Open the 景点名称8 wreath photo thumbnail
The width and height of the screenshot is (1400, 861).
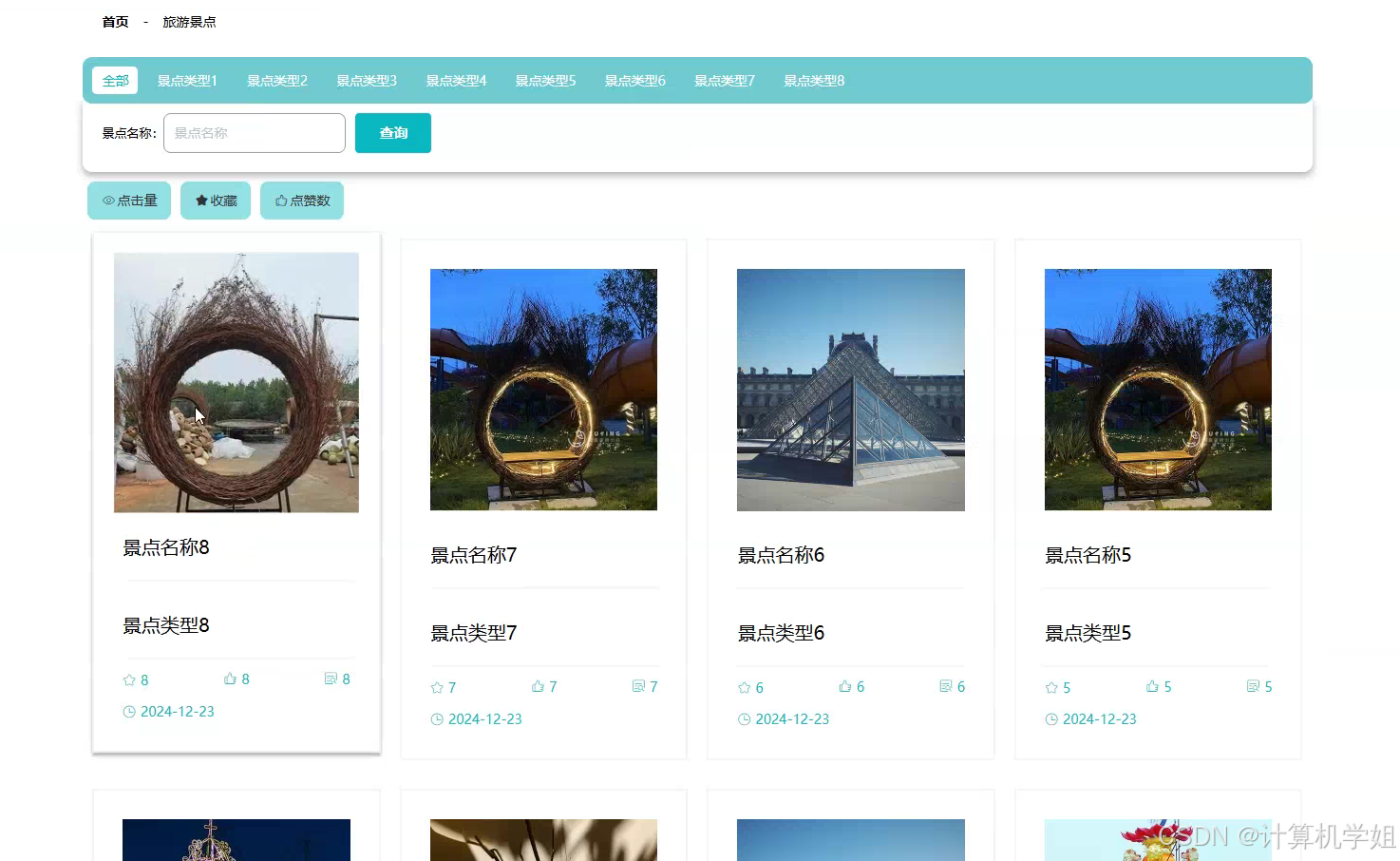[236, 382]
